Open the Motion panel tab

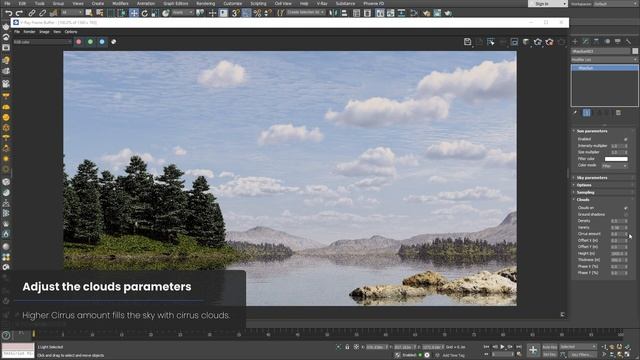click(x=607, y=42)
